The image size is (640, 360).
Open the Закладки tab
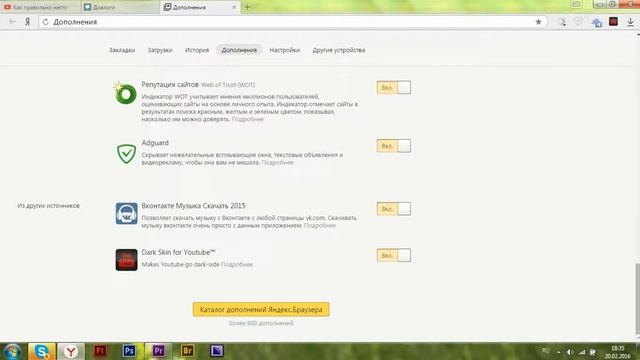122,50
